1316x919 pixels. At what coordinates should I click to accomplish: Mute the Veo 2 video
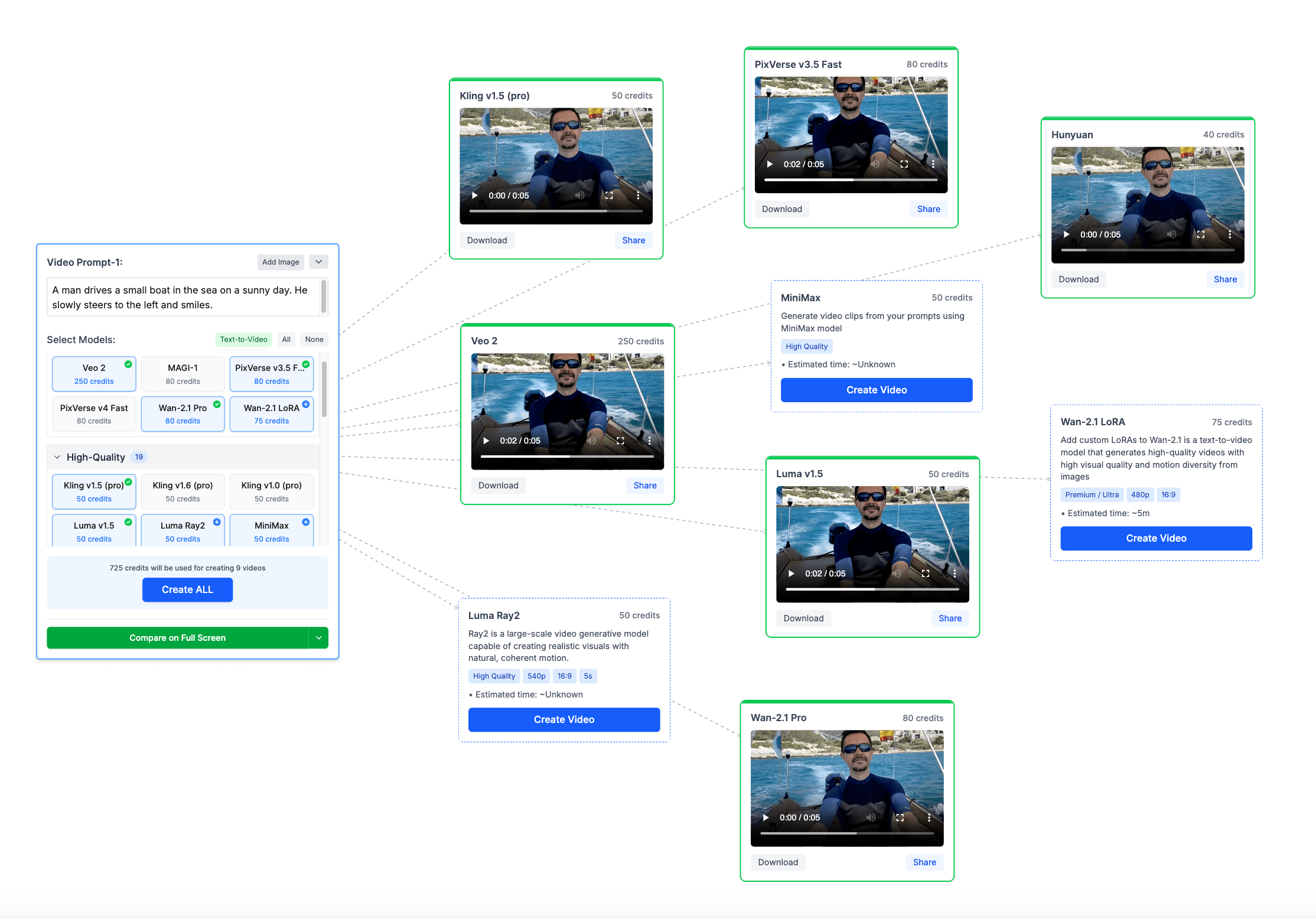click(x=591, y=441)
